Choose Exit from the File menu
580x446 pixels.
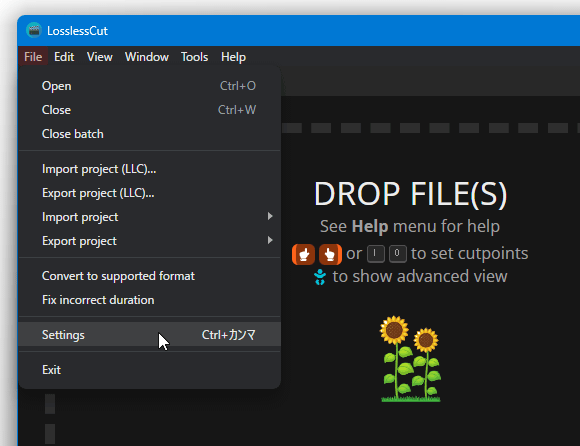tap(150, 370)
